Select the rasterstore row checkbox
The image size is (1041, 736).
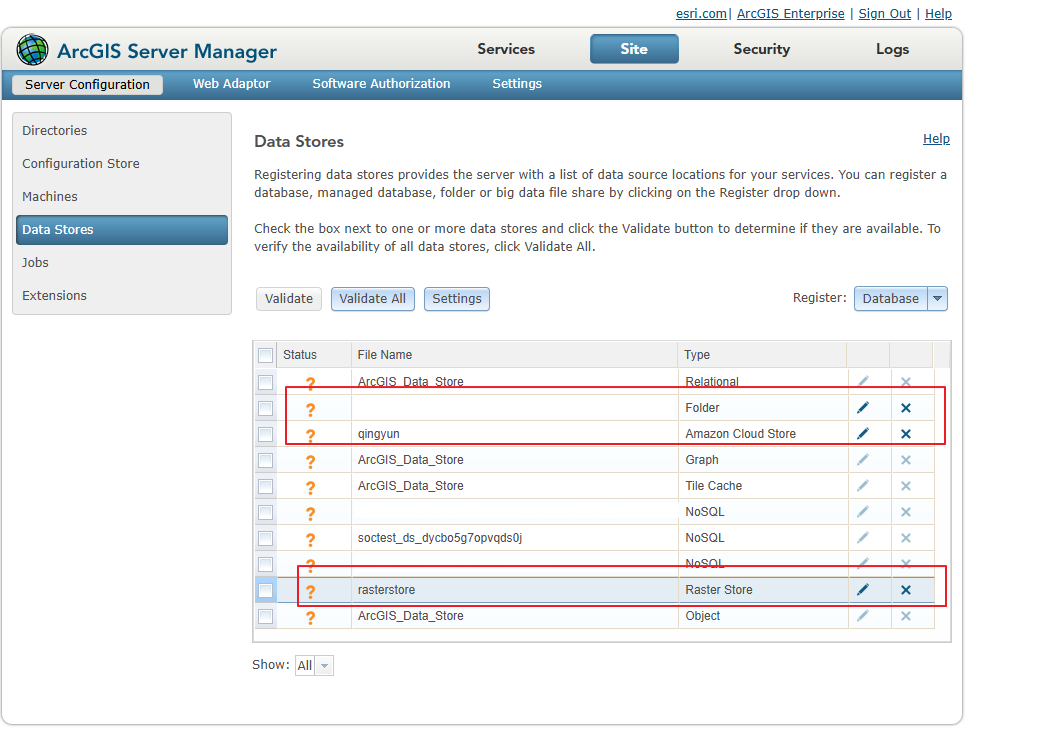[x=266, y=590]
